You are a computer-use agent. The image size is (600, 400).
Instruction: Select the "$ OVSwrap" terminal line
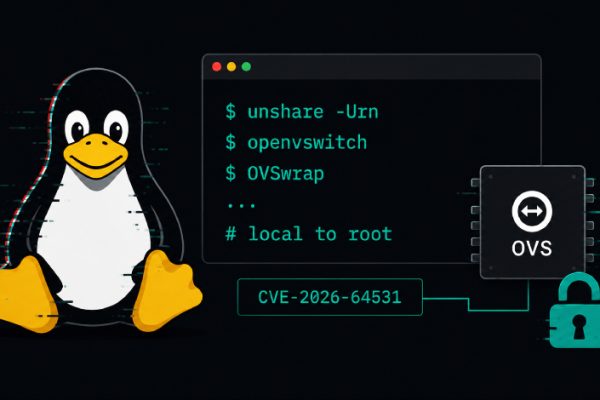coord(275,173)
